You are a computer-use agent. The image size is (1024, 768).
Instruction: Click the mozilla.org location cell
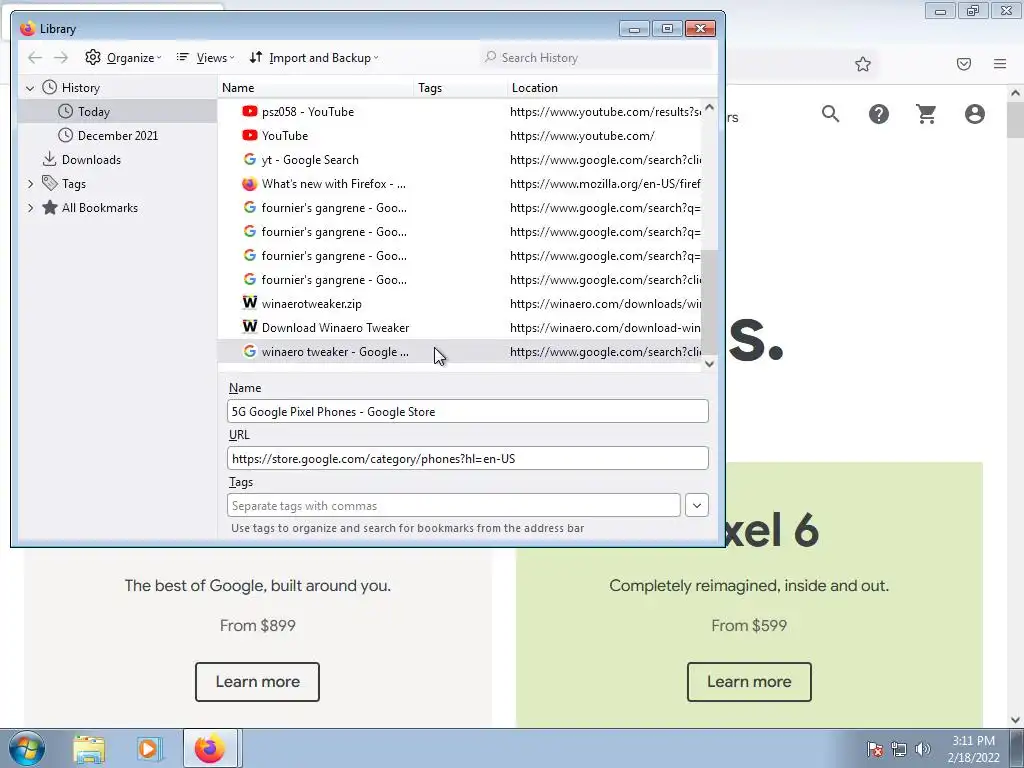coord(605,184)
